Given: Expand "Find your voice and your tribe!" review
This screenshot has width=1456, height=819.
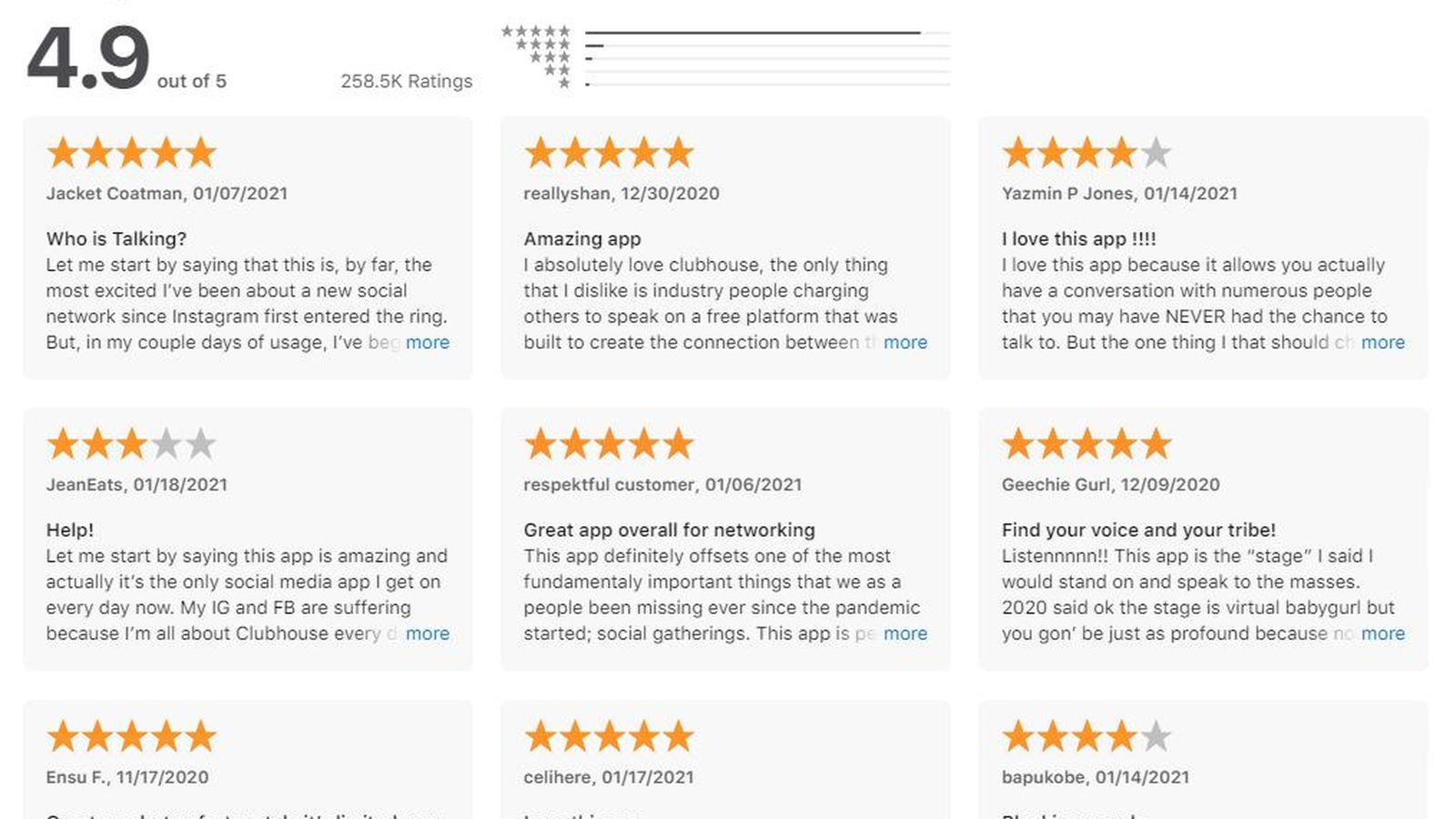Looking at the screenshot, I should pyautogui.click(x=1383, y=633).
